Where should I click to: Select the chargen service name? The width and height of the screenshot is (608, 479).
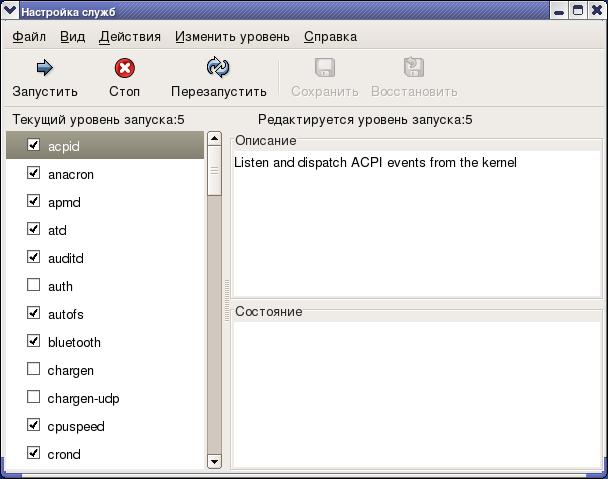pyautogui.click(x=71, y=371)
